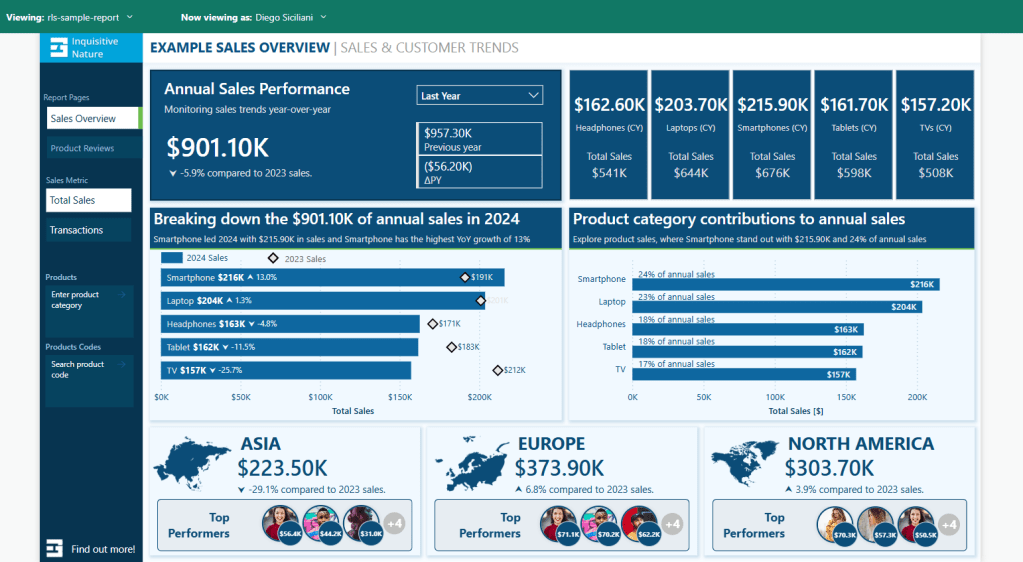The height and width of the screenshot is (562, 1023).
Task: Click the 2024 Sales blue legend swatch
Action: [171, 258]
